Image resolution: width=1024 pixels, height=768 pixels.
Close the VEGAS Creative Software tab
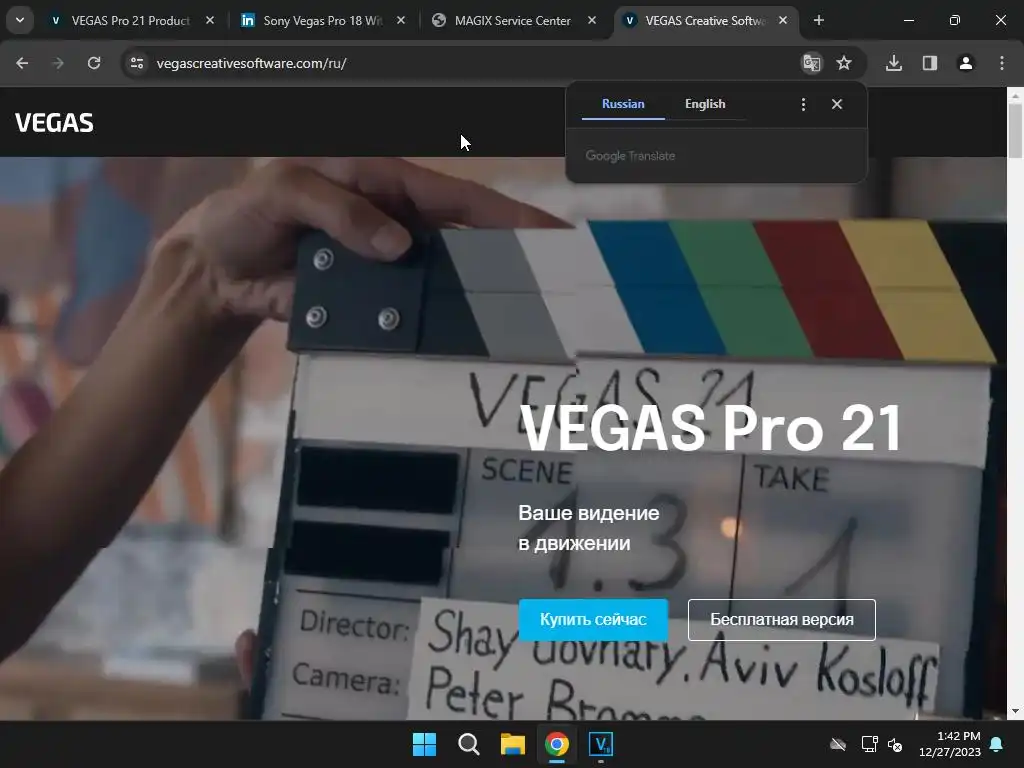pyautogui.click(x=782, y=20)
